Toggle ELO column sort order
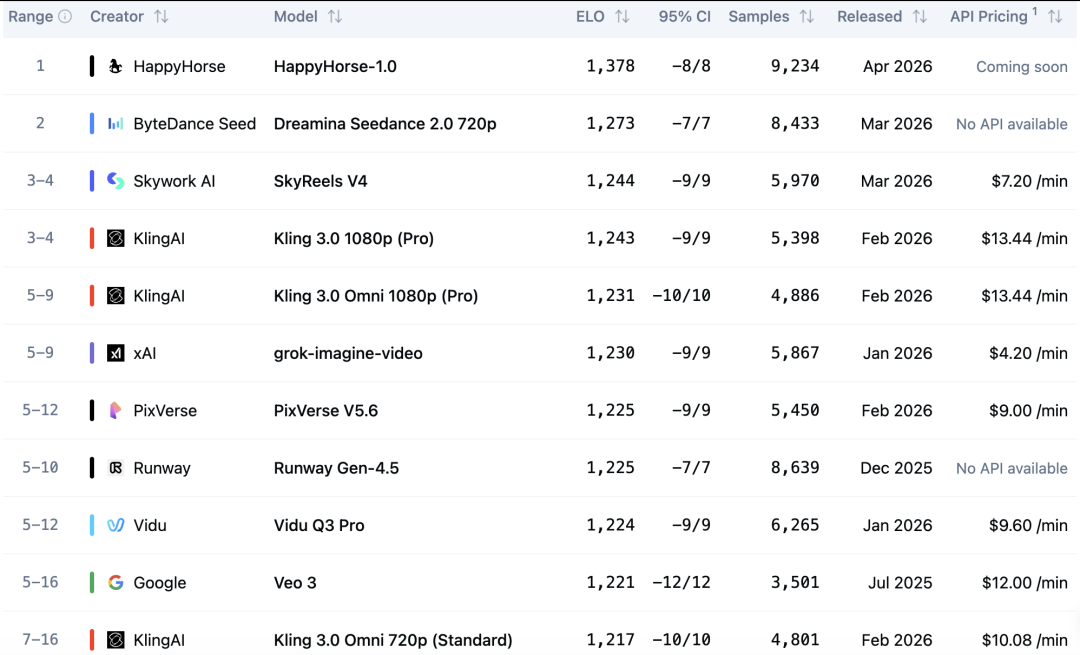The height and width of the screenshot is (655, 1080). click(x=622, y=16)
